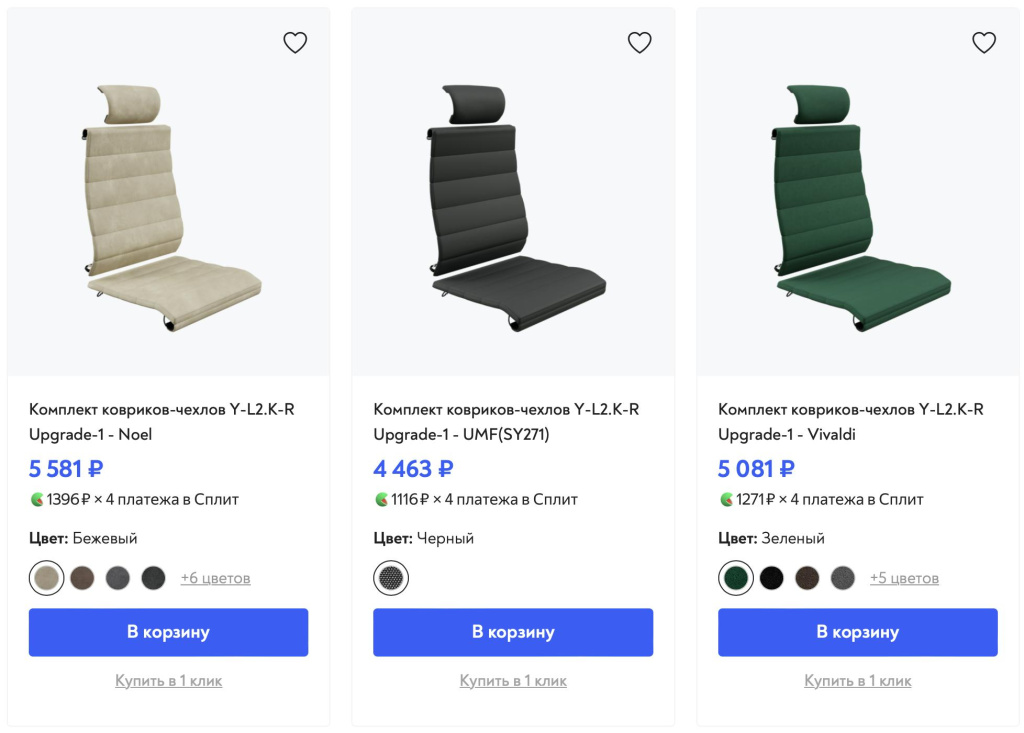The height and width of the screenshot is (733, 1024).
Task: Open the UMF(SY271) product title link
Action: tap(506, 422)
